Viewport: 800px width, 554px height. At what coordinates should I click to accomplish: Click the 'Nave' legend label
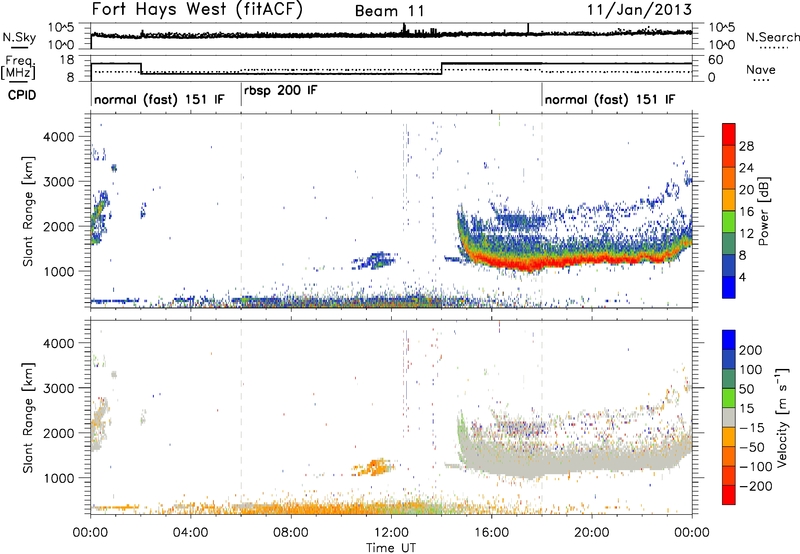click(x=761, y=69)
